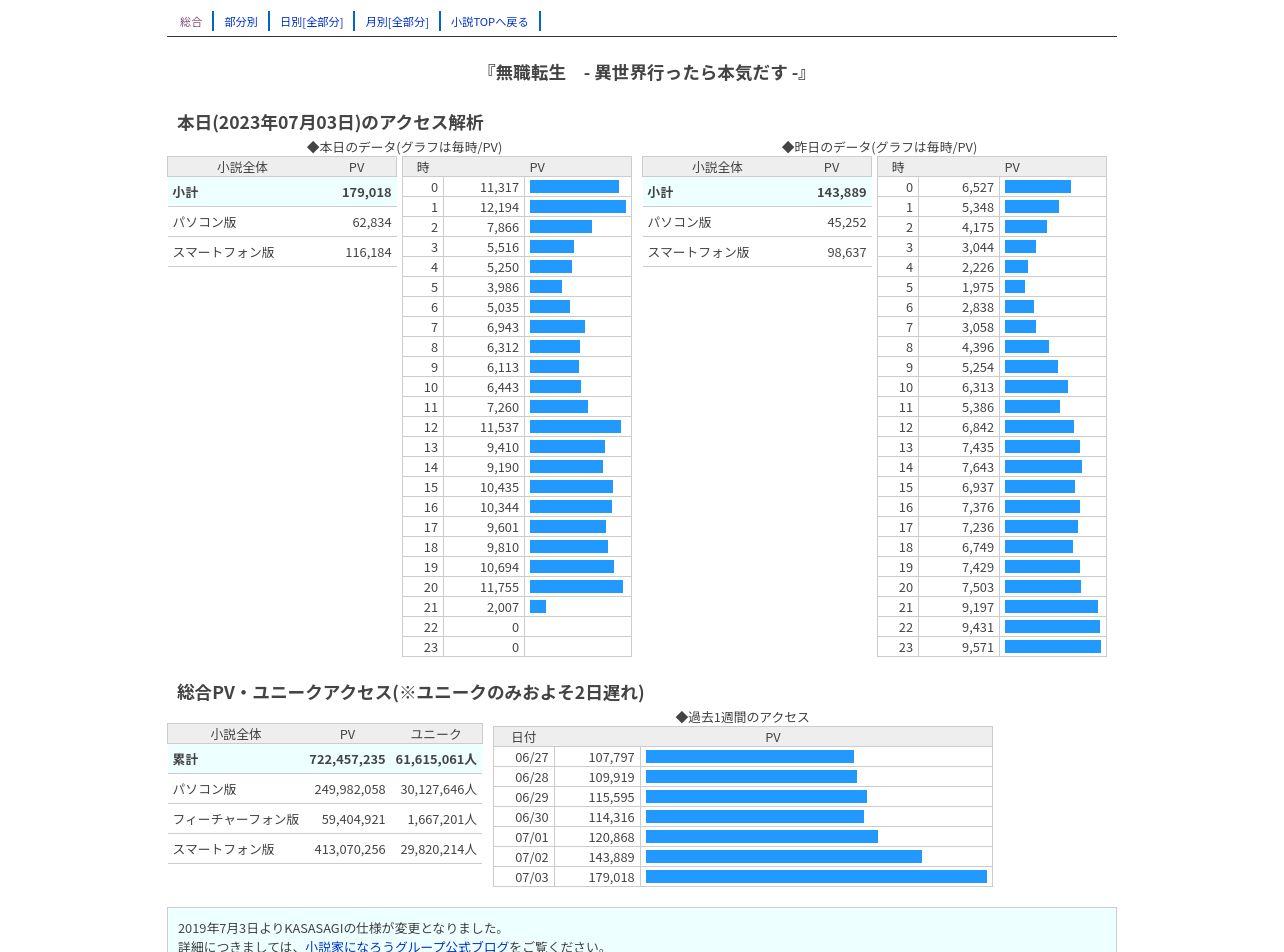Image resolution: width=1284 pixels, height=952 pixels.
Task: Click the blue bar for yesterday's hour 23
Action: (x=1053, y=647)
